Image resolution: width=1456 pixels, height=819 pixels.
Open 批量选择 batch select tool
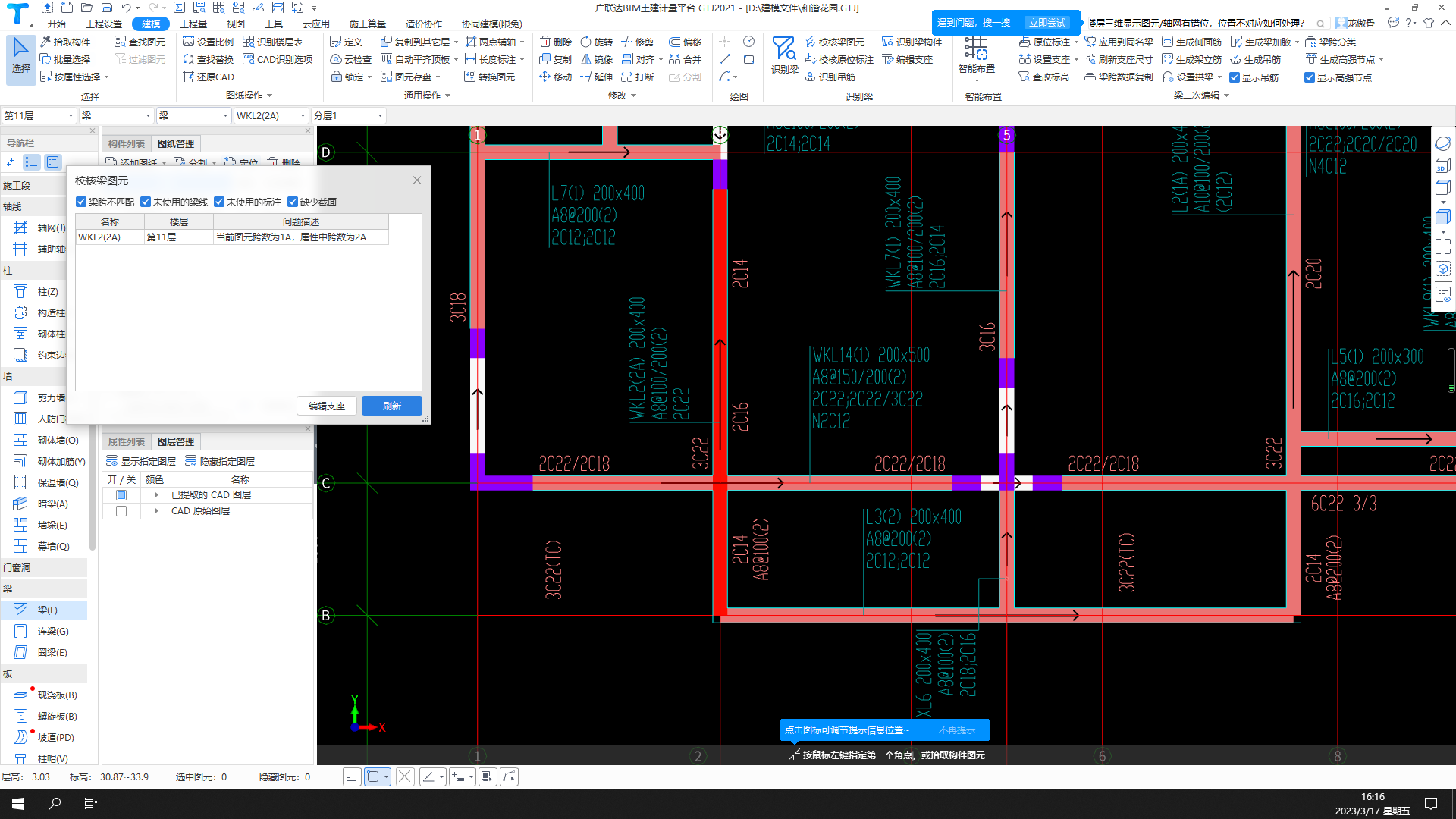pos(65,59)
